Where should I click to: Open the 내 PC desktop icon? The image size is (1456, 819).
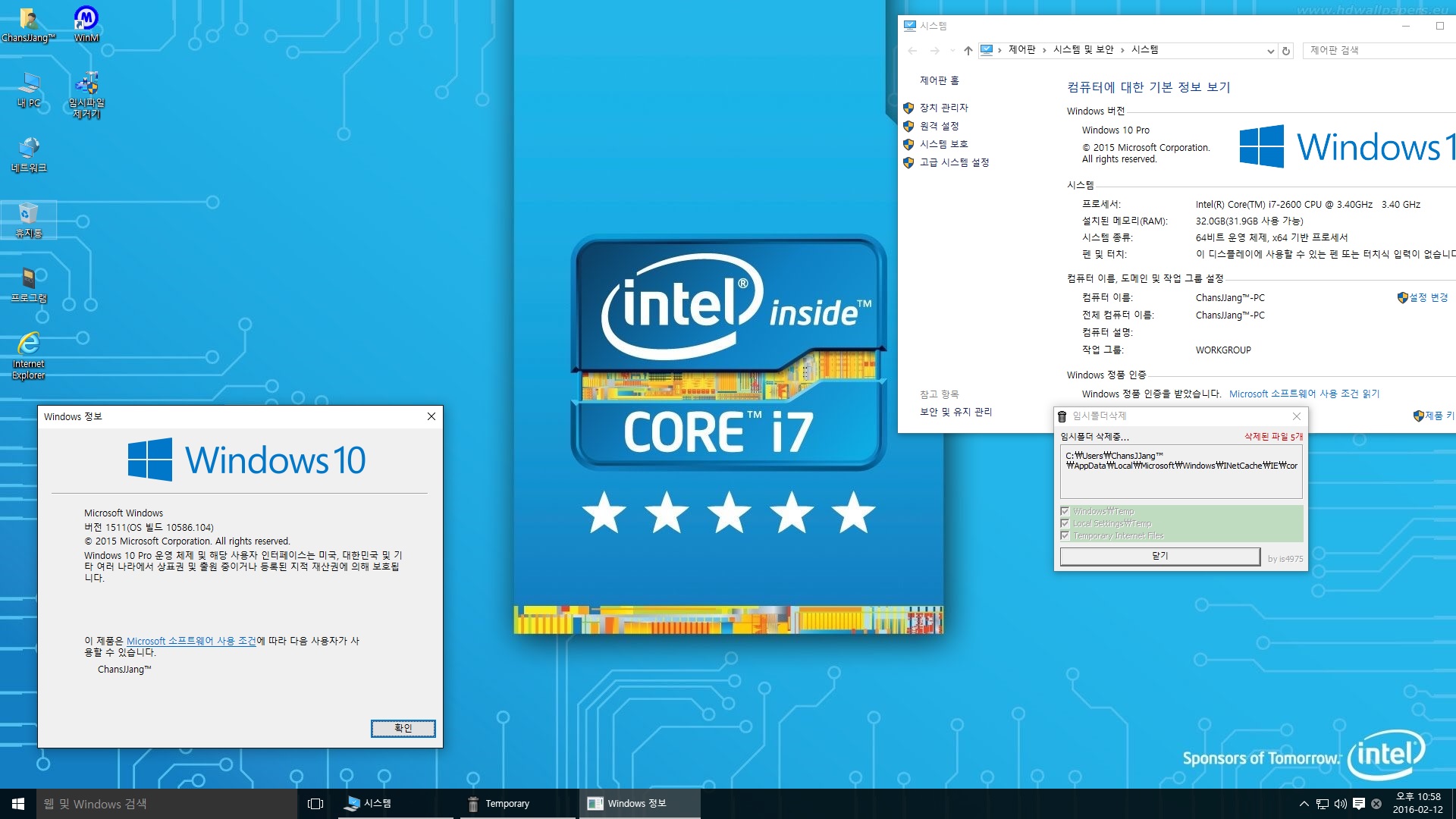29,89
